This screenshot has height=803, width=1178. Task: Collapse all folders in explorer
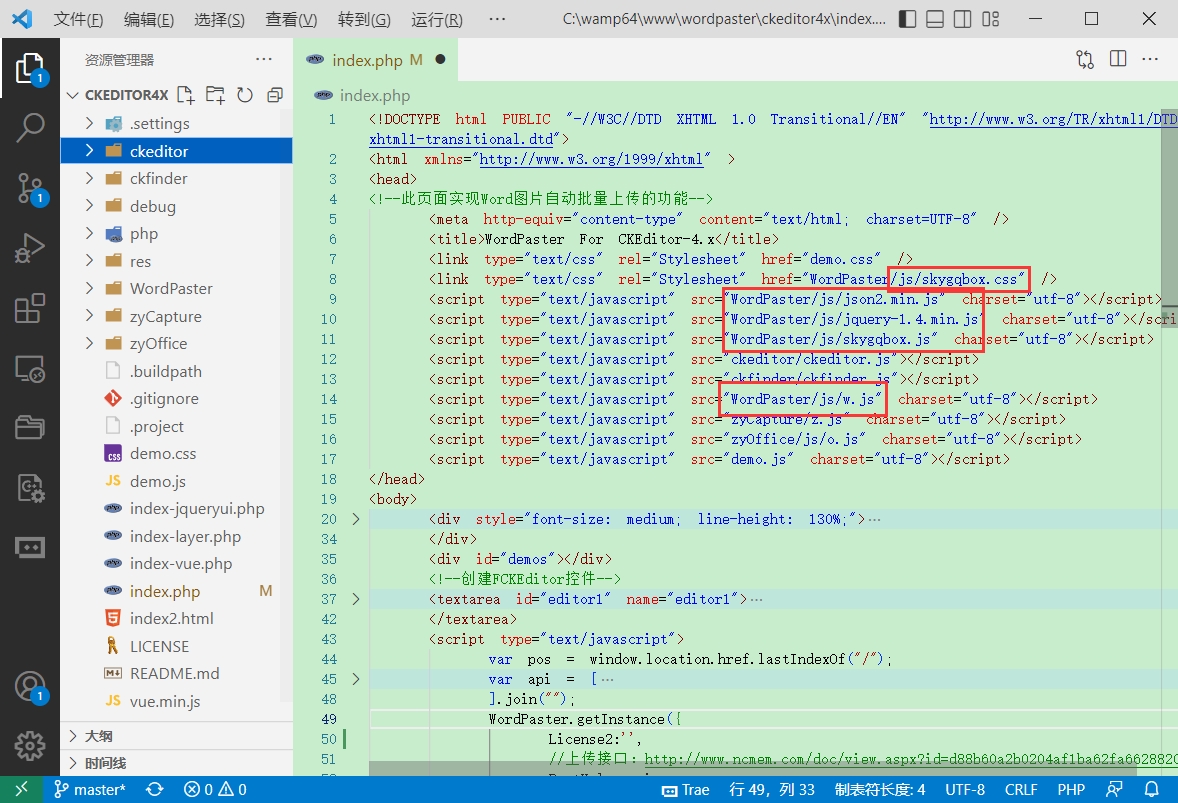point(275,95)
